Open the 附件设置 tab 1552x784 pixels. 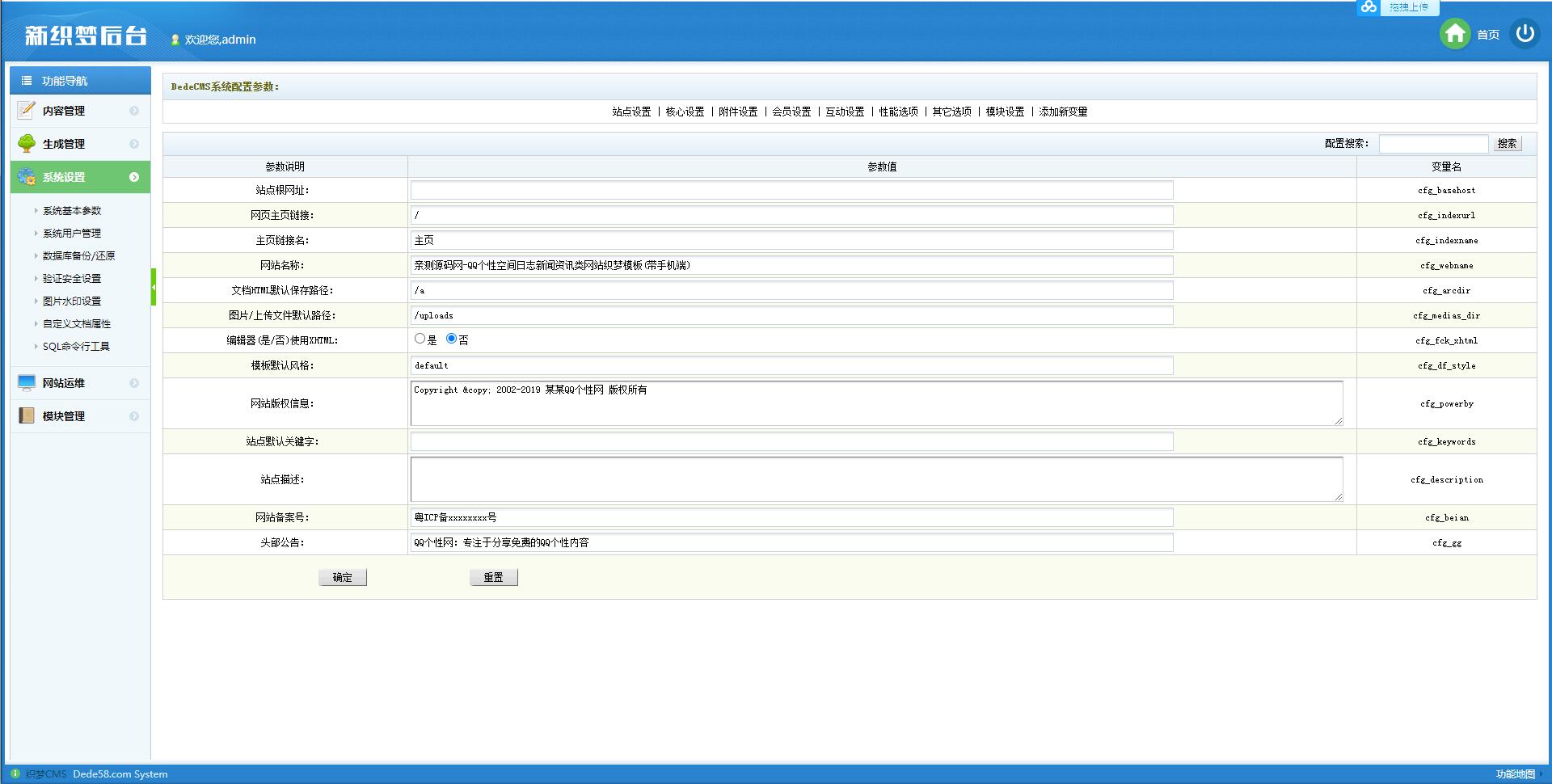coord(738,112)
